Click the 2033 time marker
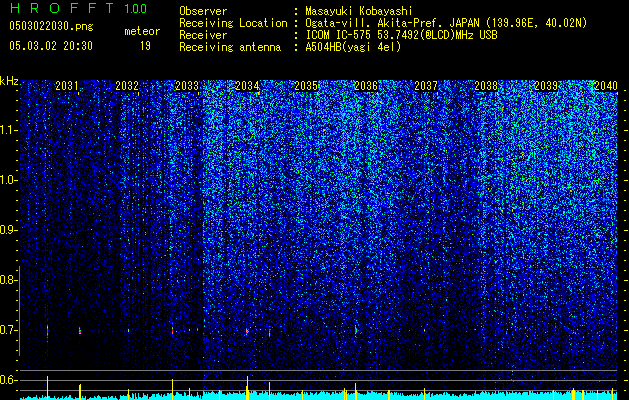 coord(187,85)
